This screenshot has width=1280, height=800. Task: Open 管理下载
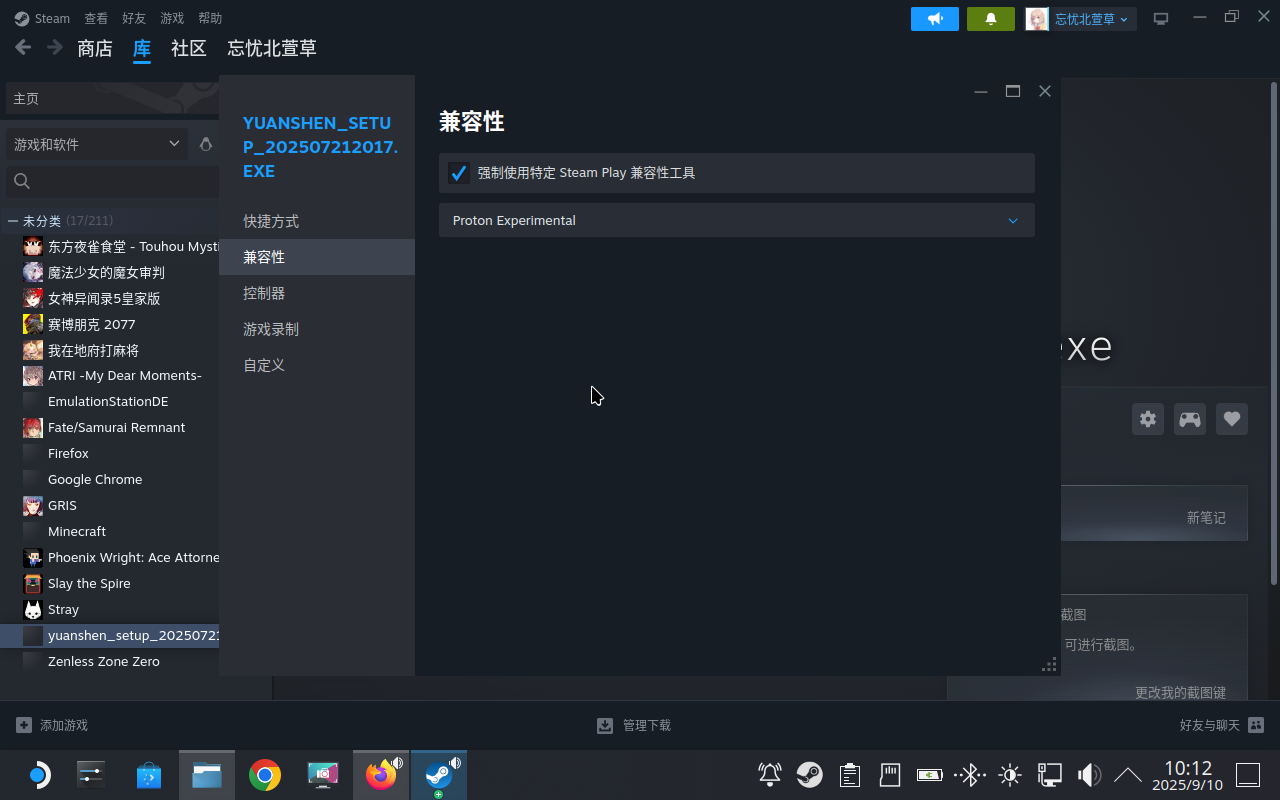634,725
